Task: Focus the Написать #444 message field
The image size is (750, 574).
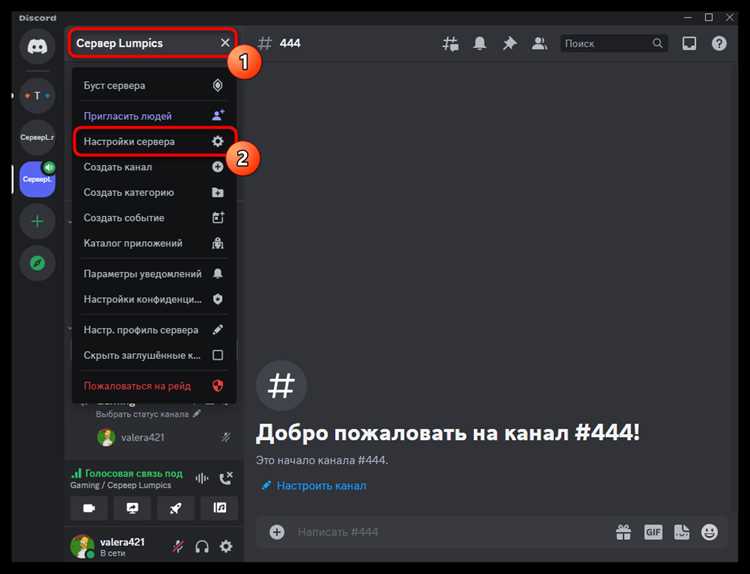Action: click(450, 532)
